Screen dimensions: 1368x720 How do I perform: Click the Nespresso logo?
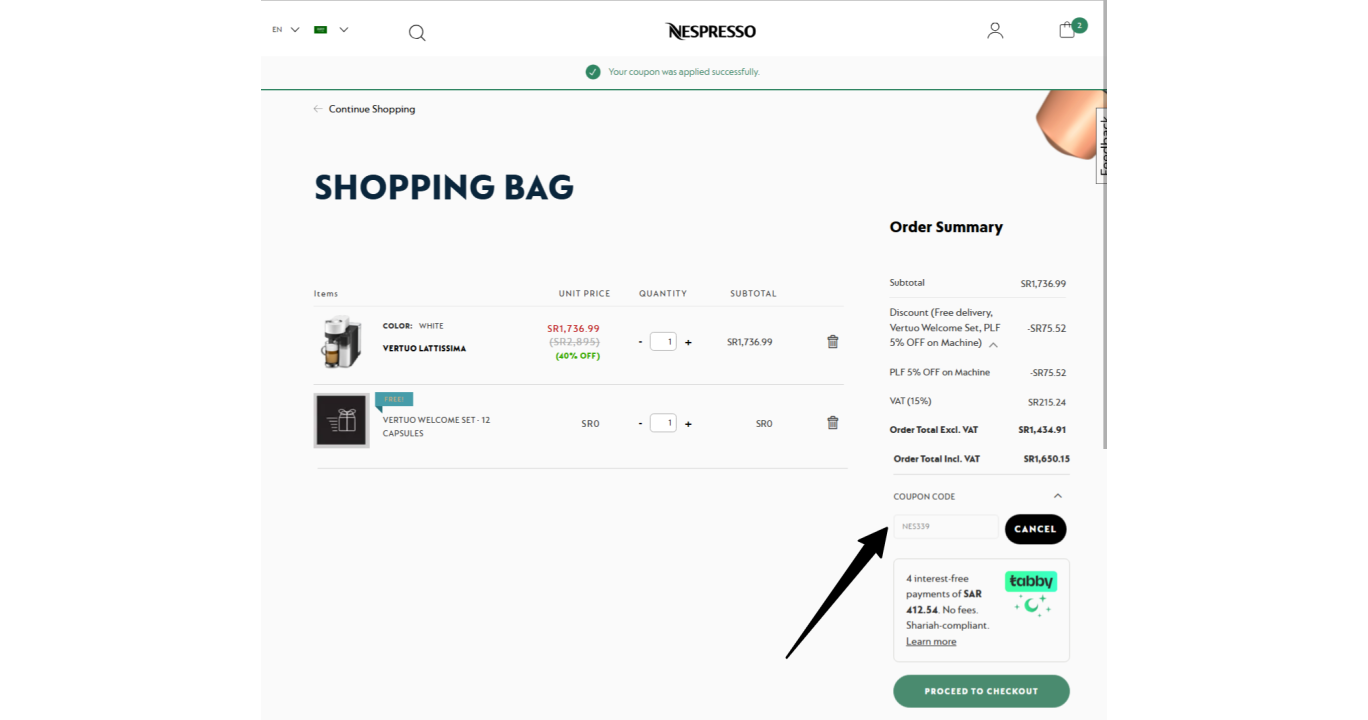(x=711, y=31)
